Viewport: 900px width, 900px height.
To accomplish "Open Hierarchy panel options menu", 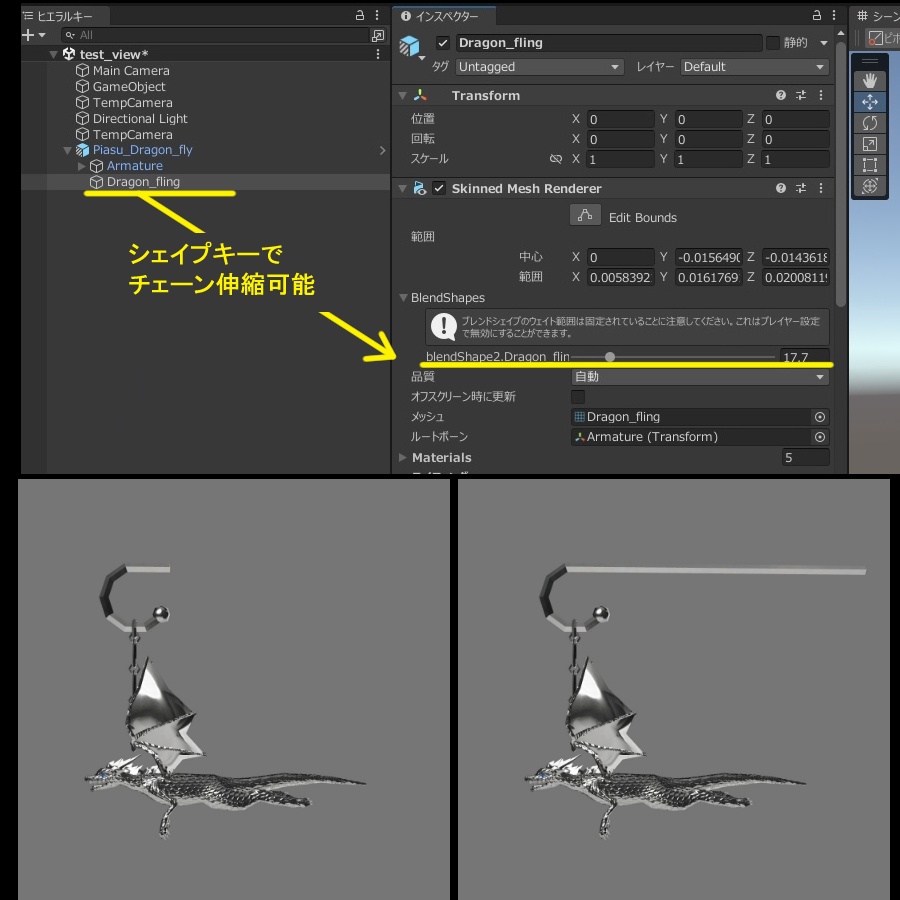I will tap(377, 15).
